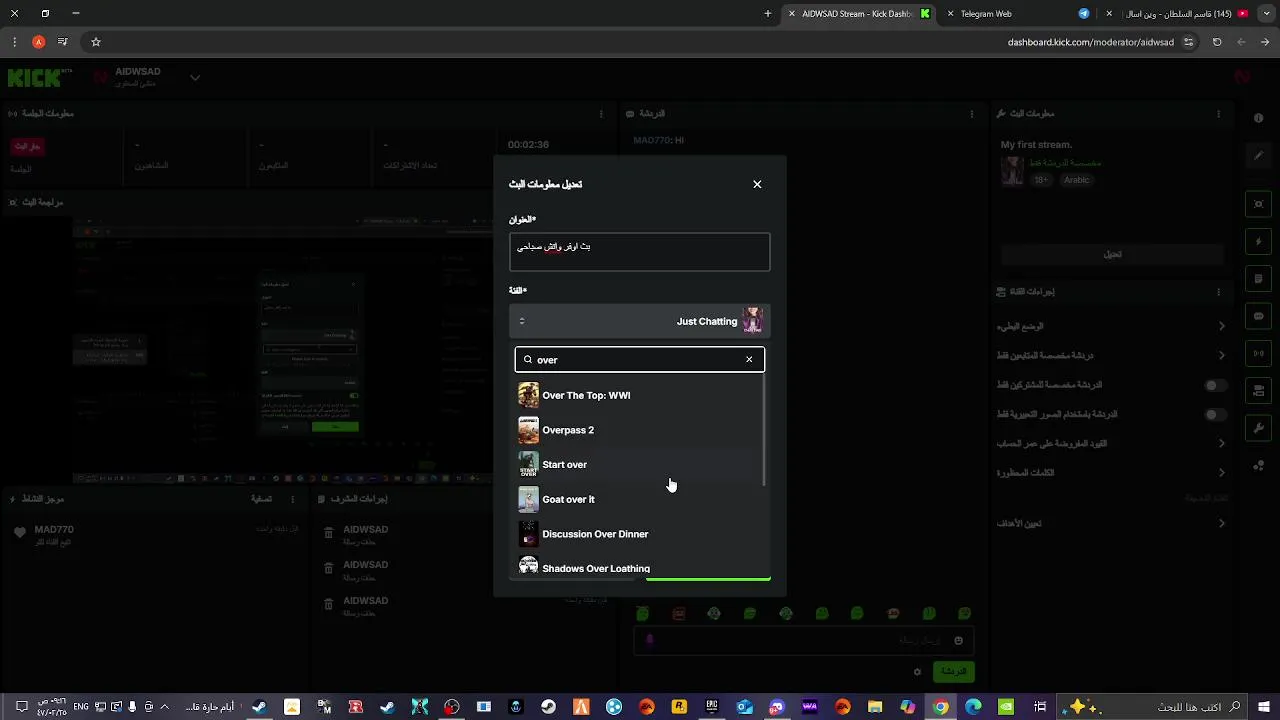Click the stream title text field
The height and width of the screenshot is (720, 1280).
[x=640, y=252]
